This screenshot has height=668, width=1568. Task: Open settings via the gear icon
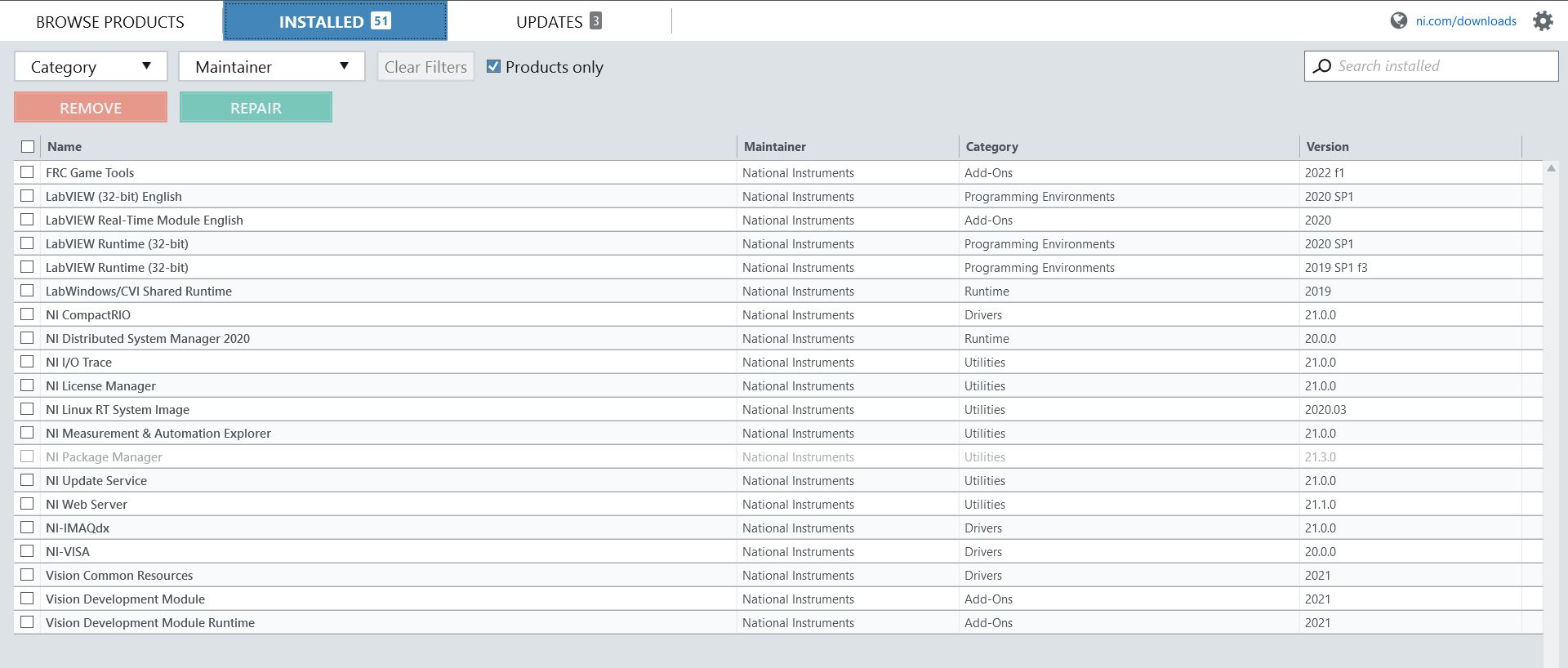[1543, 21]
